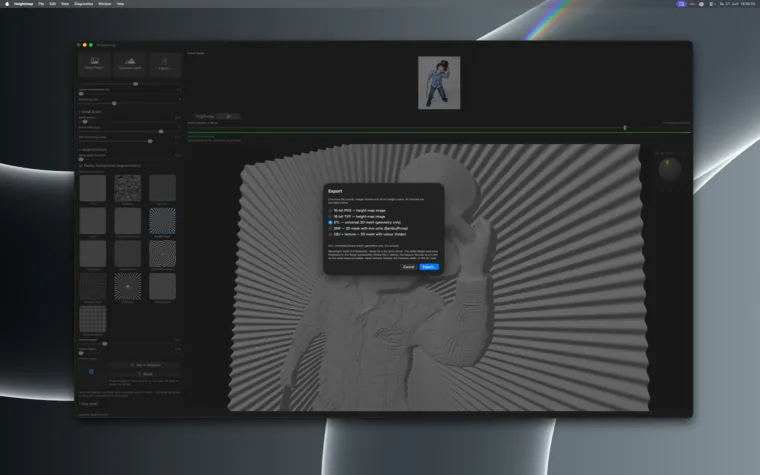Click the input image thumbnail of the boy
Screen dimensions: 760x475
point(439,83)
